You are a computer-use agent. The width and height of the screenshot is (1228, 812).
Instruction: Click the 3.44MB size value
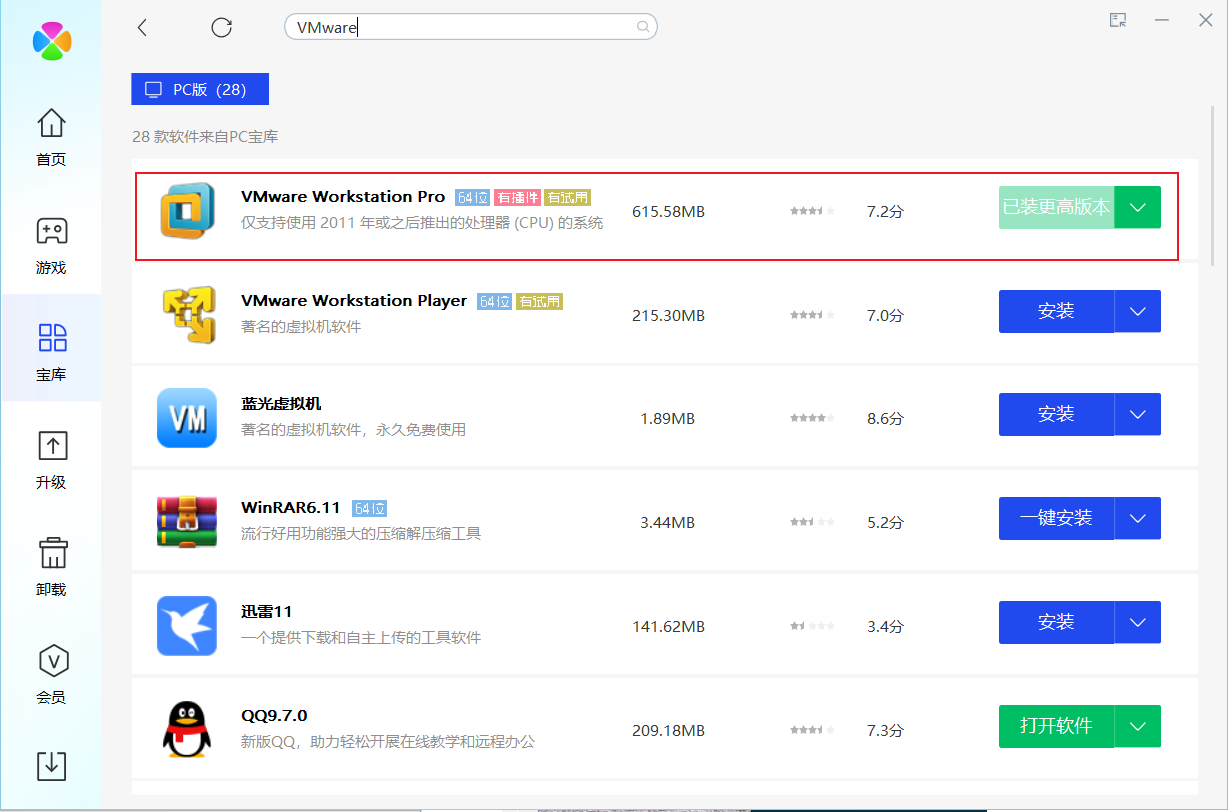point(668,522)
